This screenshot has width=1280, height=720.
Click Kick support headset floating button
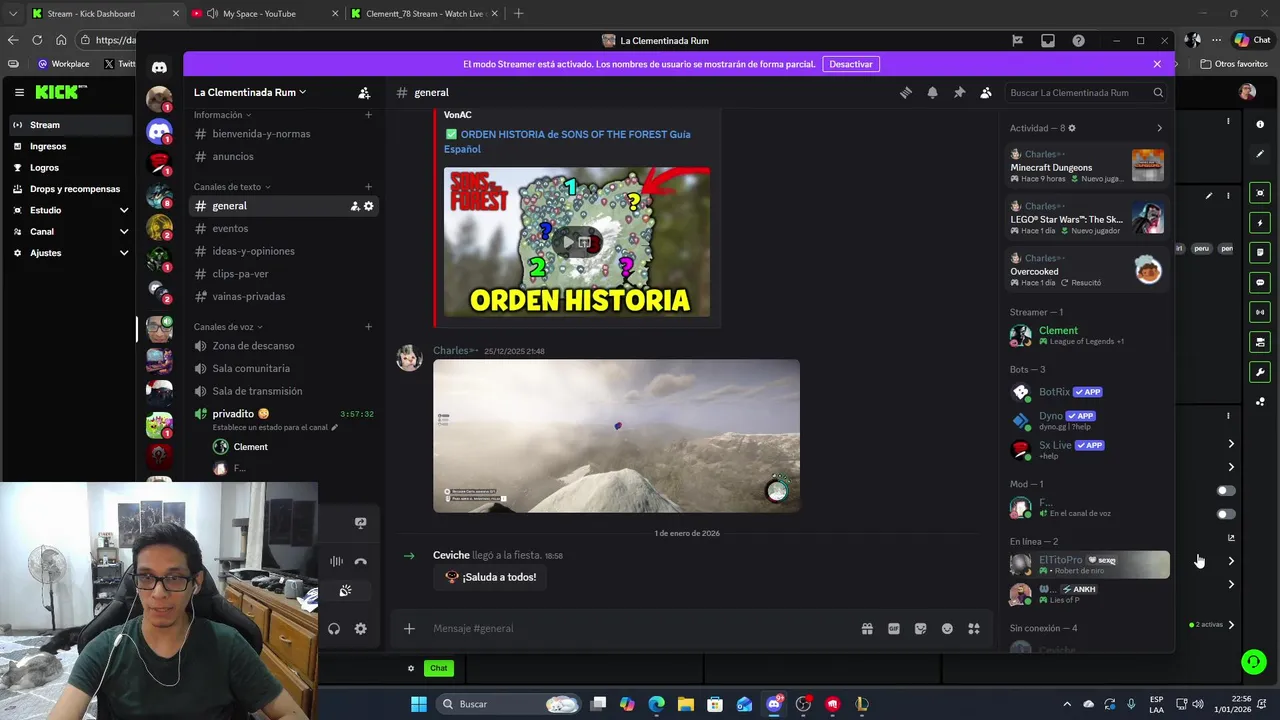click(1253, 662)
